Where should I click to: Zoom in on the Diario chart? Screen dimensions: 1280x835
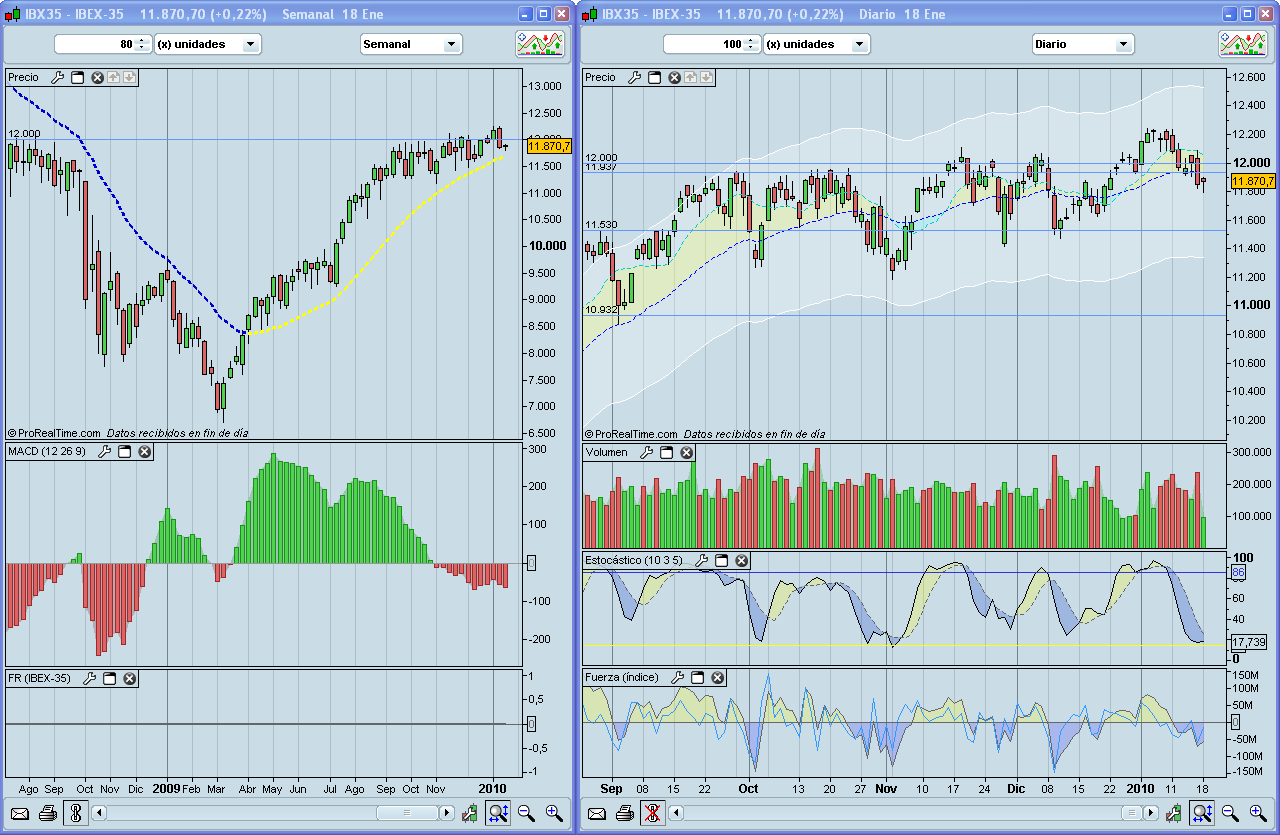1258,813
